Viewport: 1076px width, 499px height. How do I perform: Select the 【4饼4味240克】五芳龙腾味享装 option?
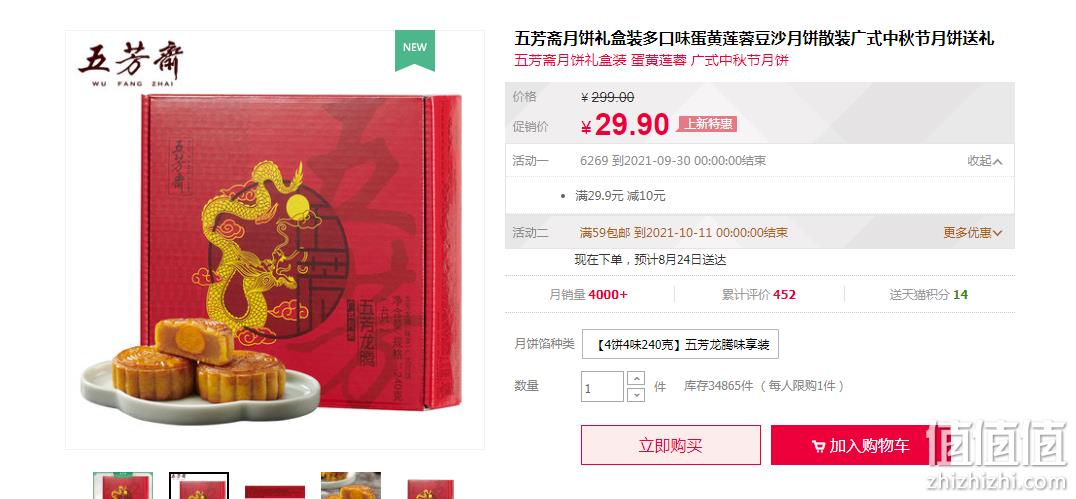click(680, 345)
